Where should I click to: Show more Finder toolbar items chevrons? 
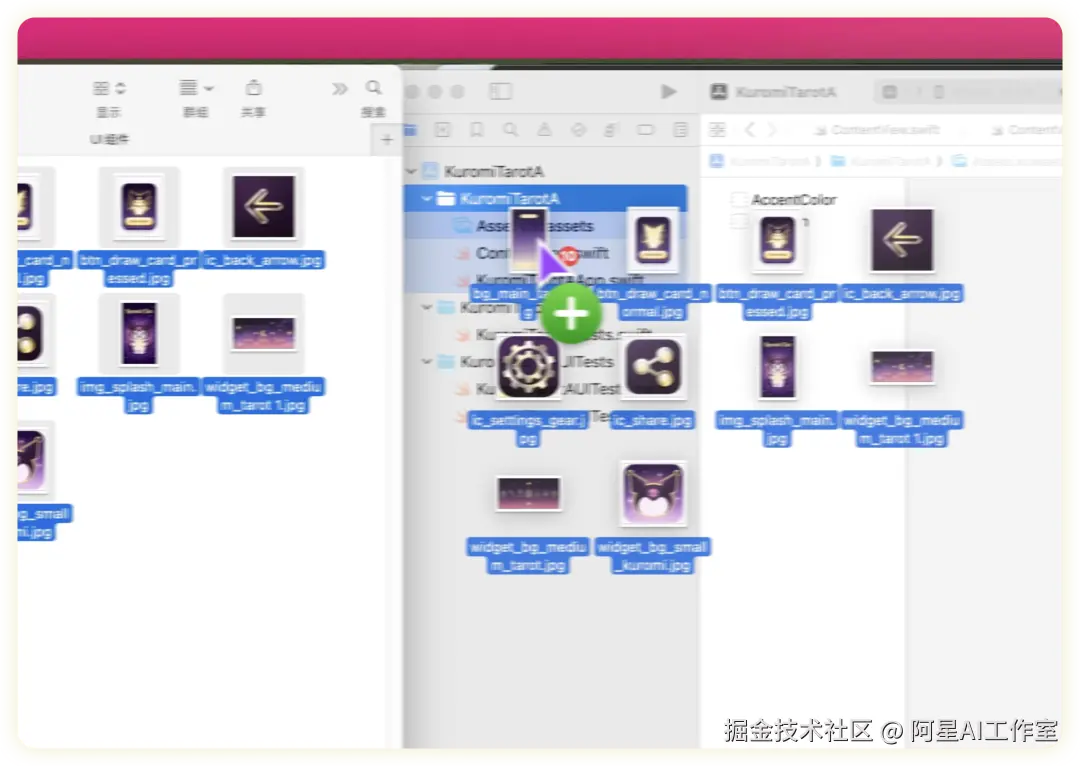[339, 89]
